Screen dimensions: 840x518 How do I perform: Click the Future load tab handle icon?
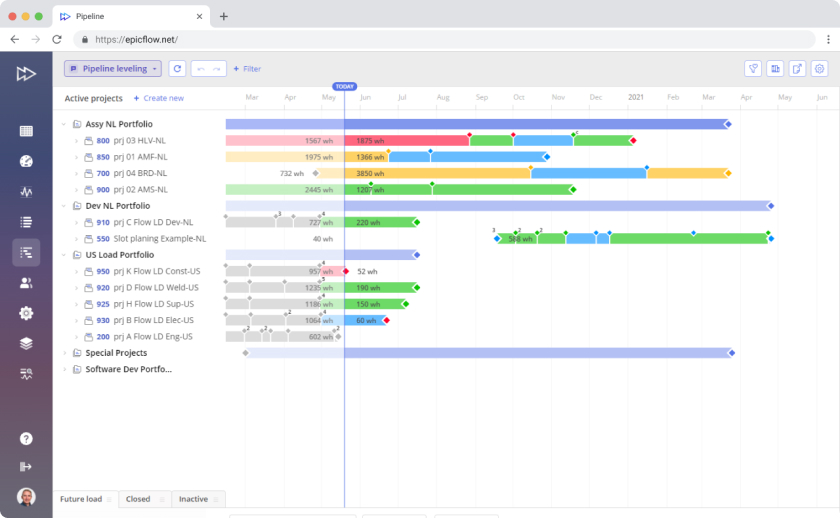(109, 499)
